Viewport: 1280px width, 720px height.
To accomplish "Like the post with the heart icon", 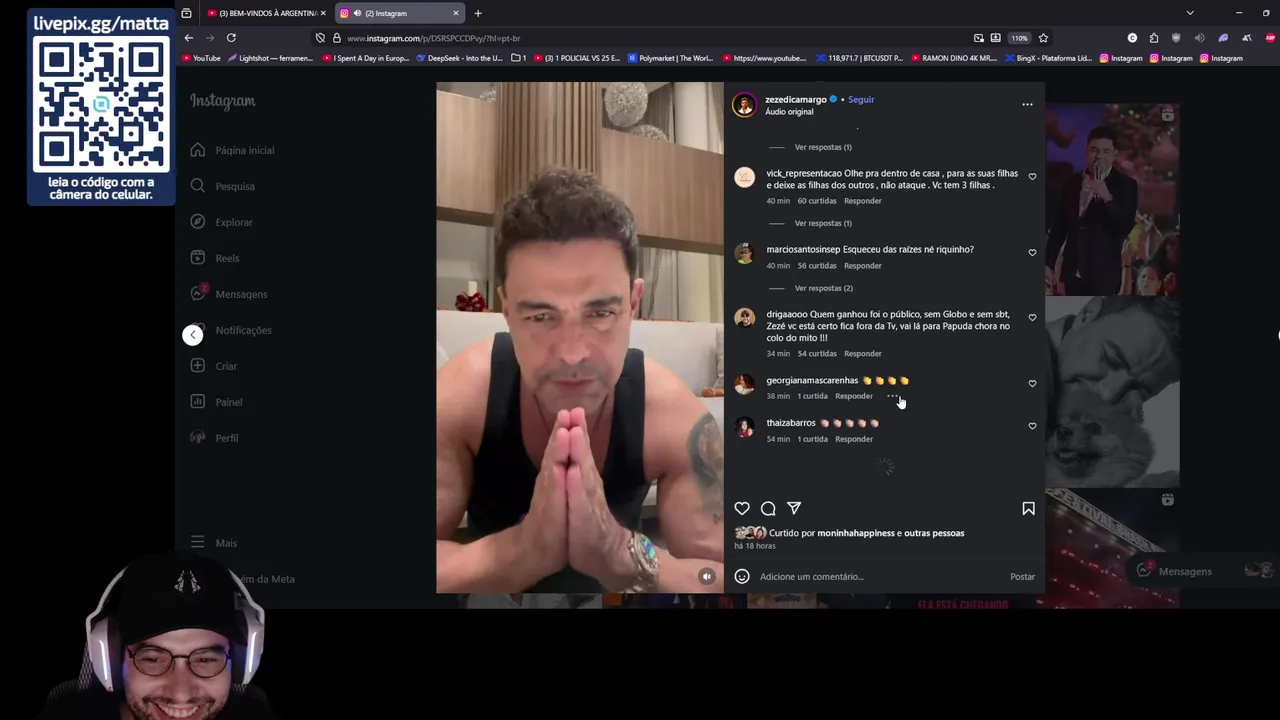I will pyautogui.click(x=742, y=508).
